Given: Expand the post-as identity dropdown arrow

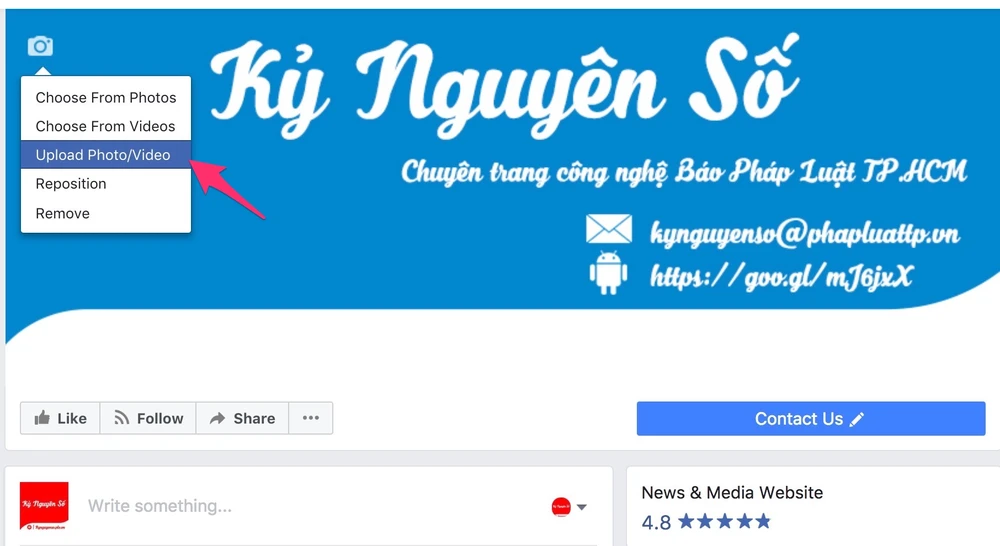Looking at the screenshot, I should point(582,507).
